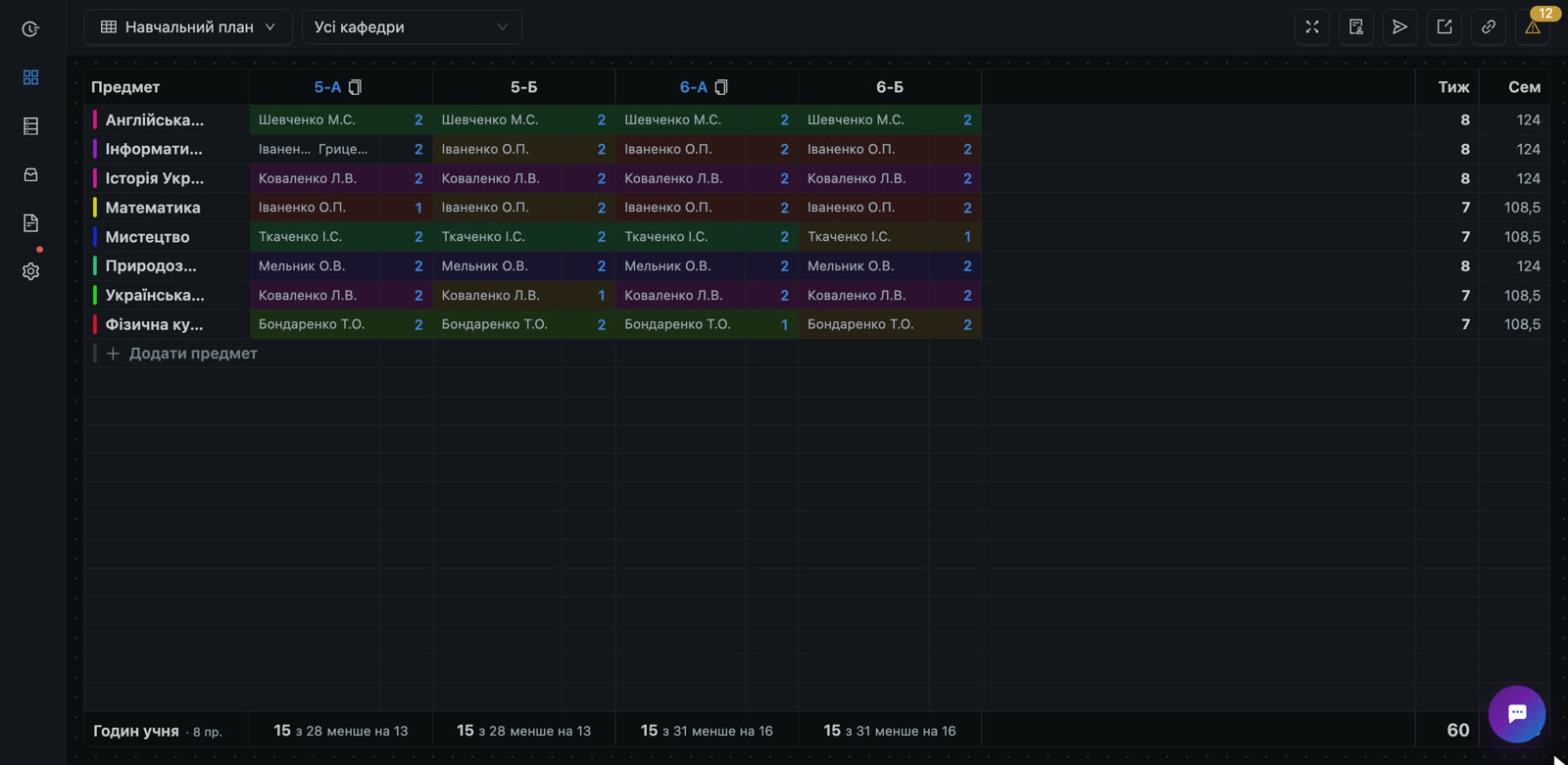1568x765 pixels.
Task: Click the chain link icon
Action: point(1489,27)
